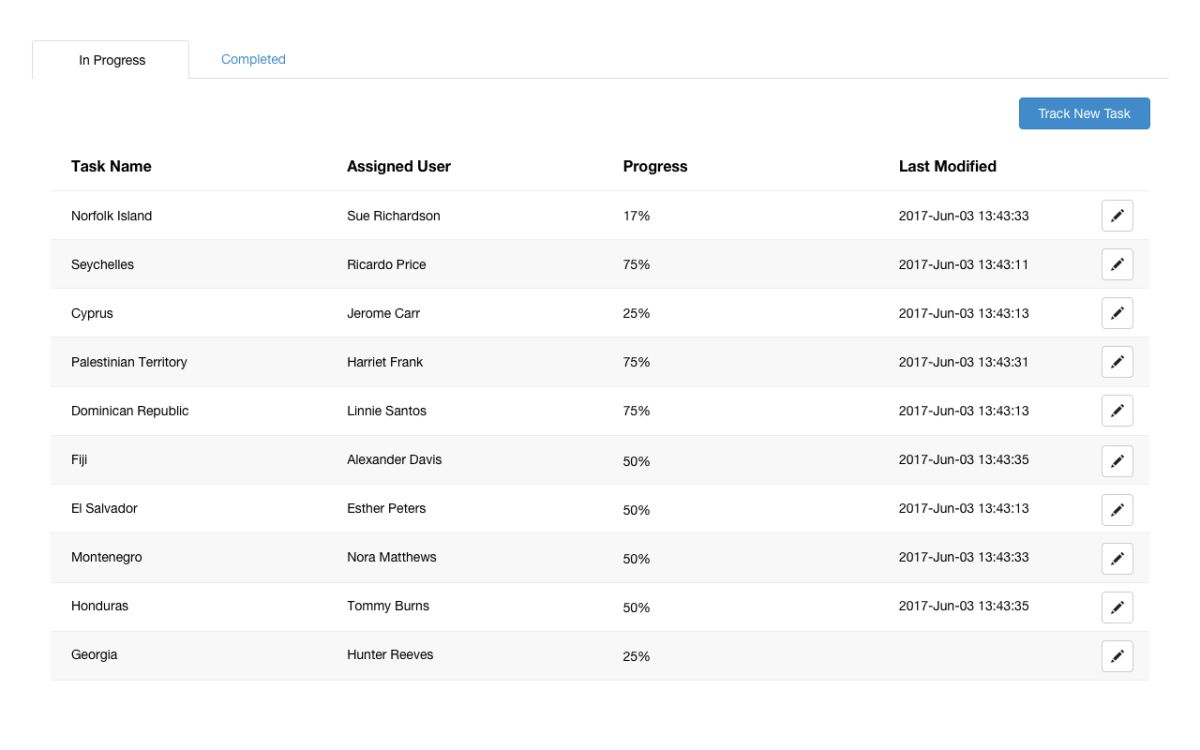Click the Georgia task name
The height and width of the screenshot is (750, 1200).
[x=94, y=655]
